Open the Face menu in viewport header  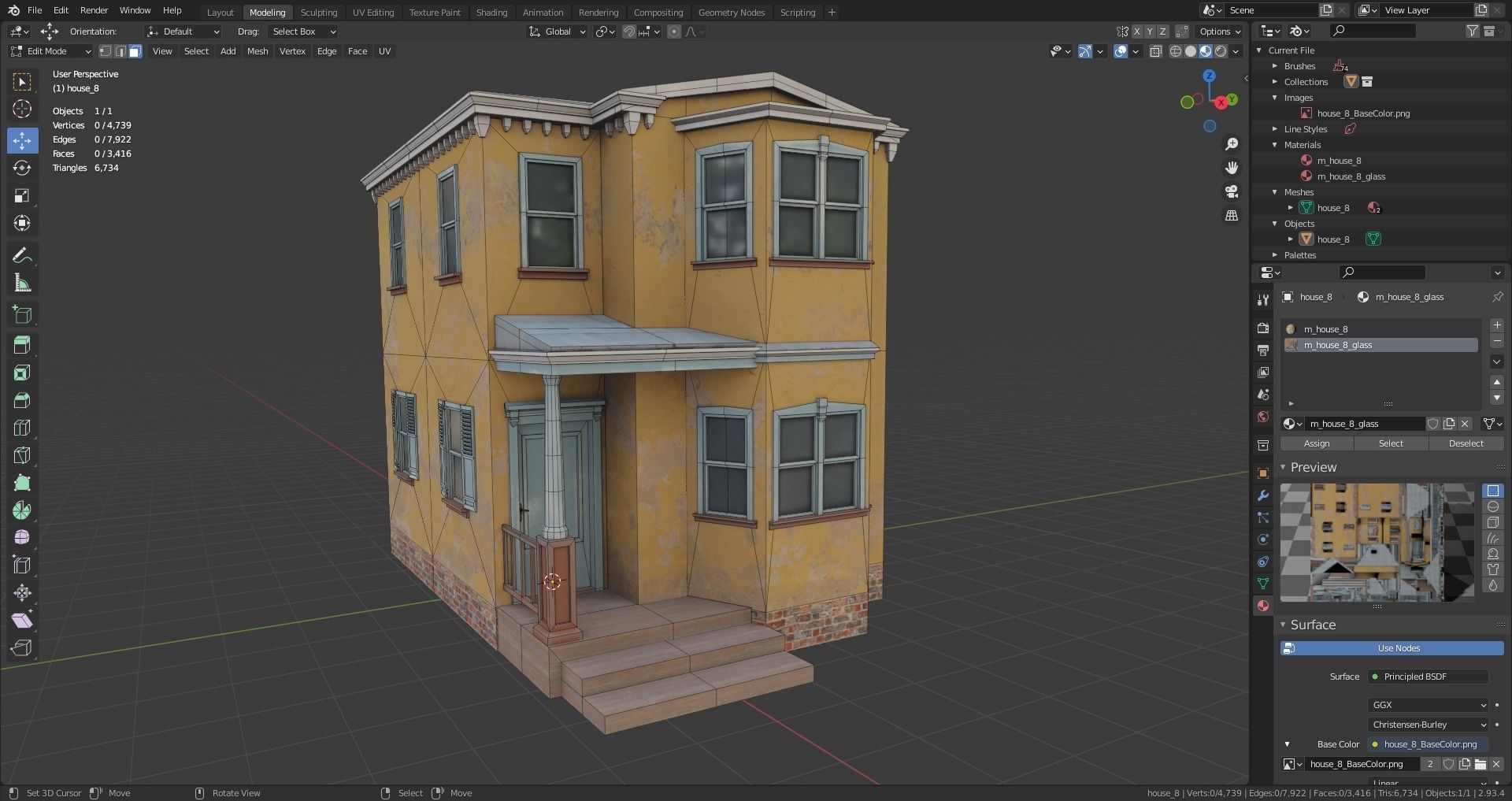click(x=358, y=51)
